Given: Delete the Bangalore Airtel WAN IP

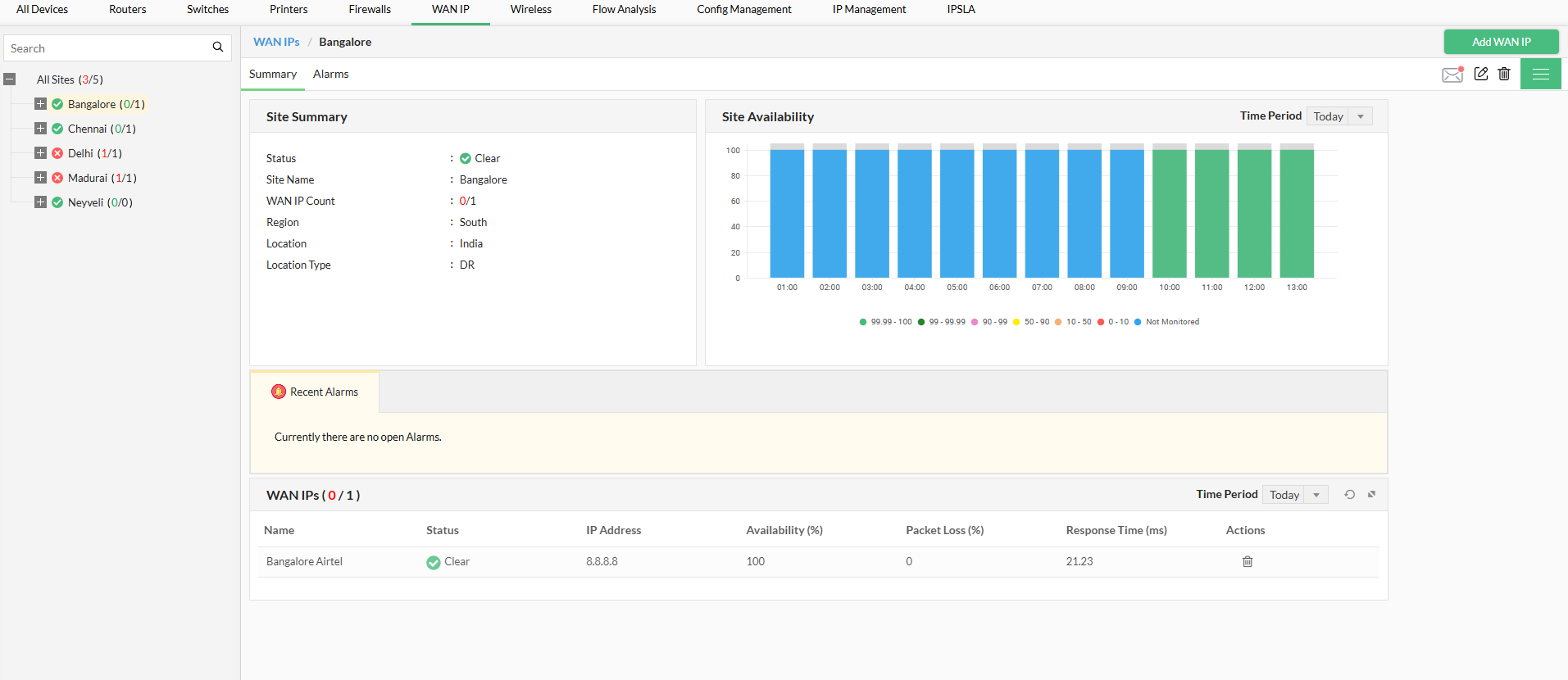Looking at the screenshot, I should pos(1247,561).
